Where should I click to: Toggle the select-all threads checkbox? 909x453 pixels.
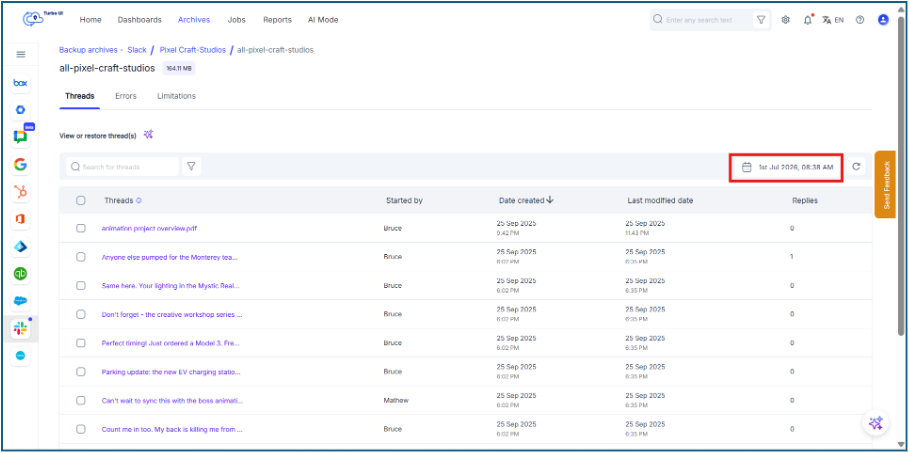point(81,200)
